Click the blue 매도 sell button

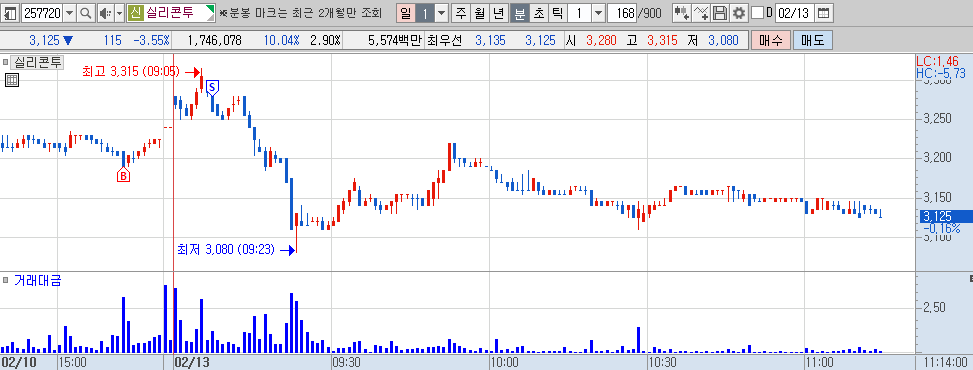tap(812, 41)
